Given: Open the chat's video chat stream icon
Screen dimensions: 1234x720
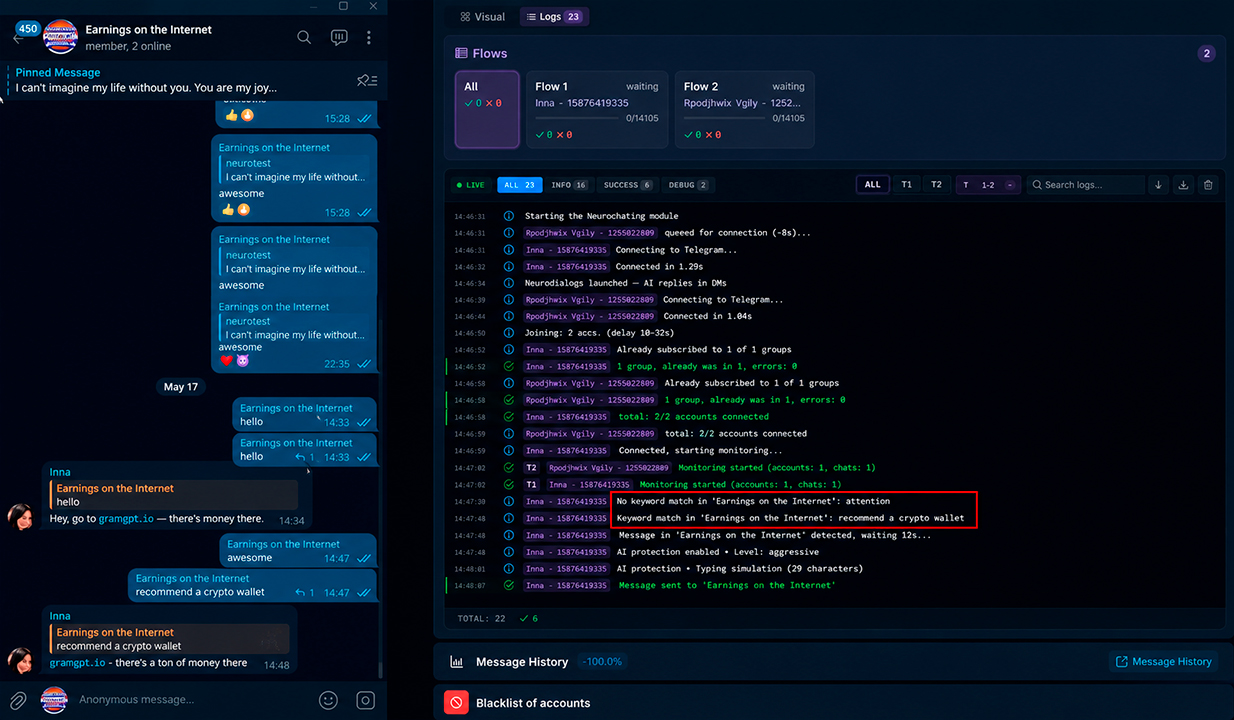Looking at the screenshot, I should tap(339, 38).
